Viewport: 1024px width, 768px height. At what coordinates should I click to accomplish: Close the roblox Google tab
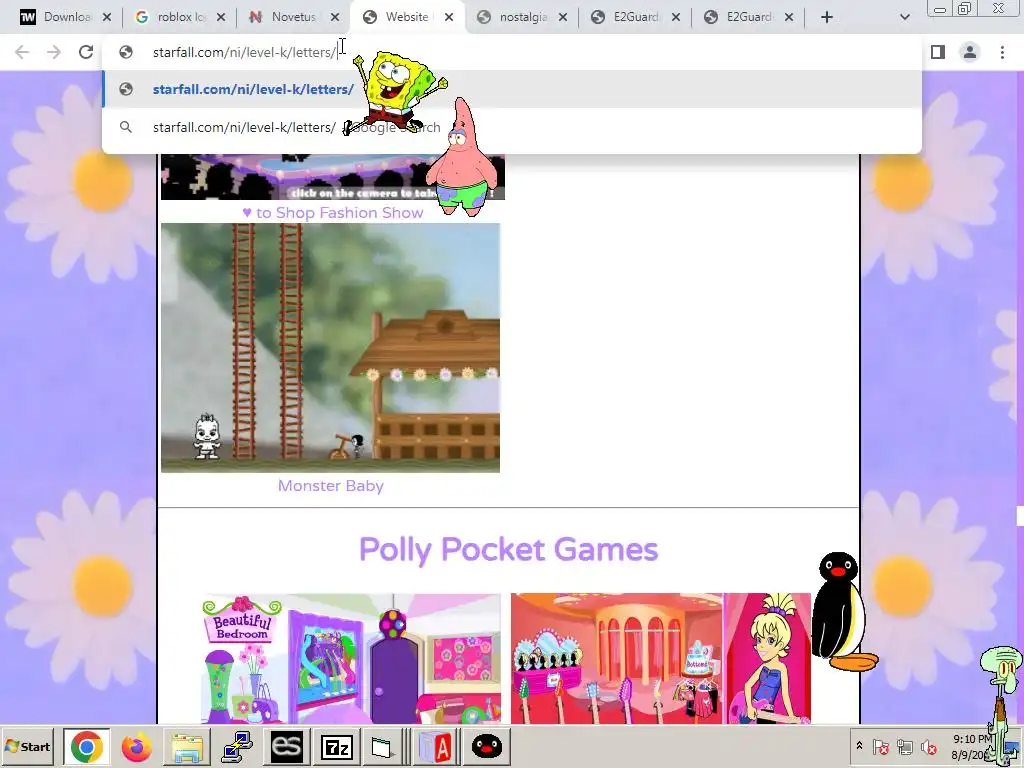(x=221, y=17)
